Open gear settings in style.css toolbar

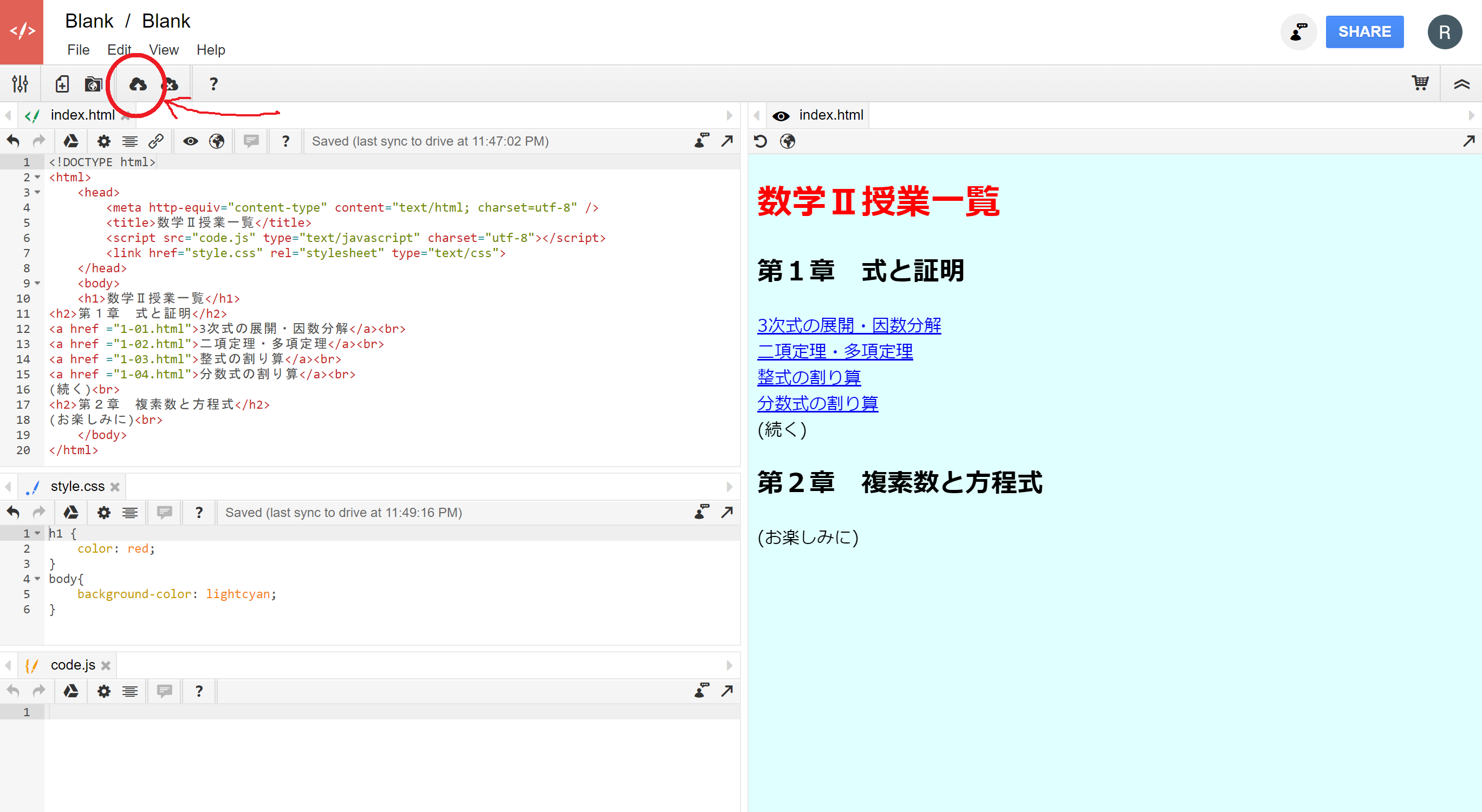tap(103, 513)
